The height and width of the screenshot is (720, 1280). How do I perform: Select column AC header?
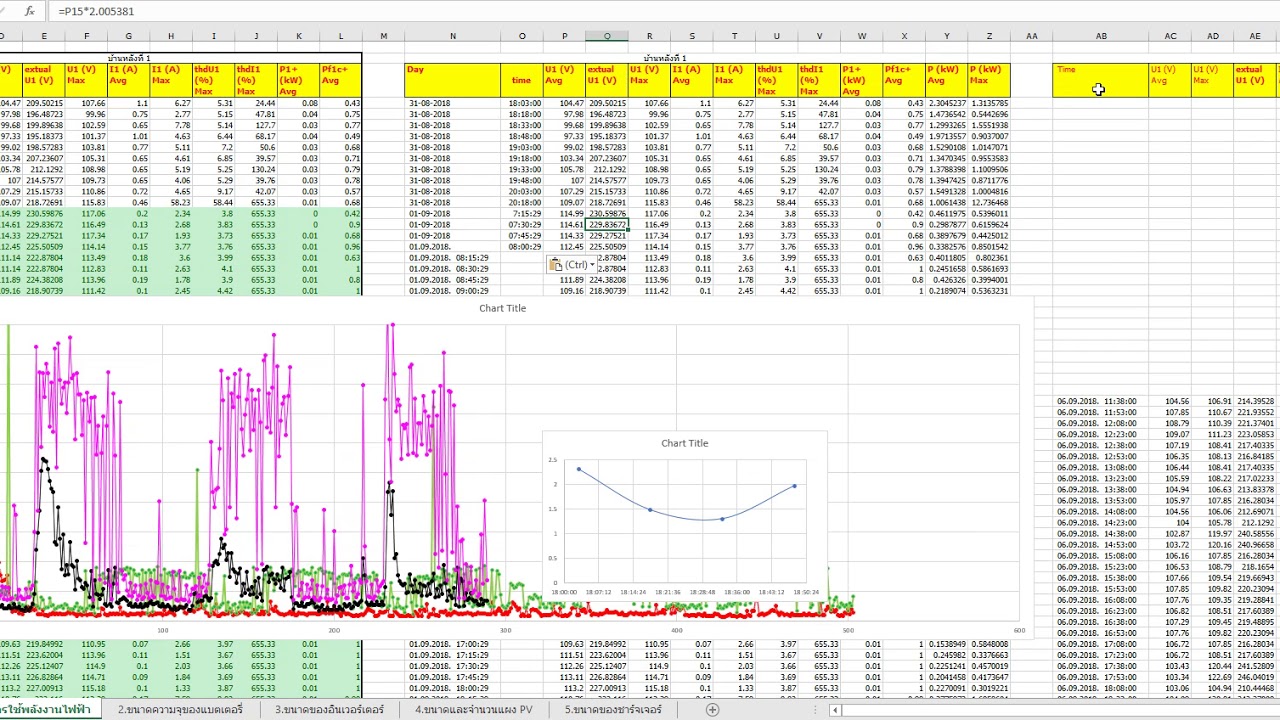coord(1170,36)
